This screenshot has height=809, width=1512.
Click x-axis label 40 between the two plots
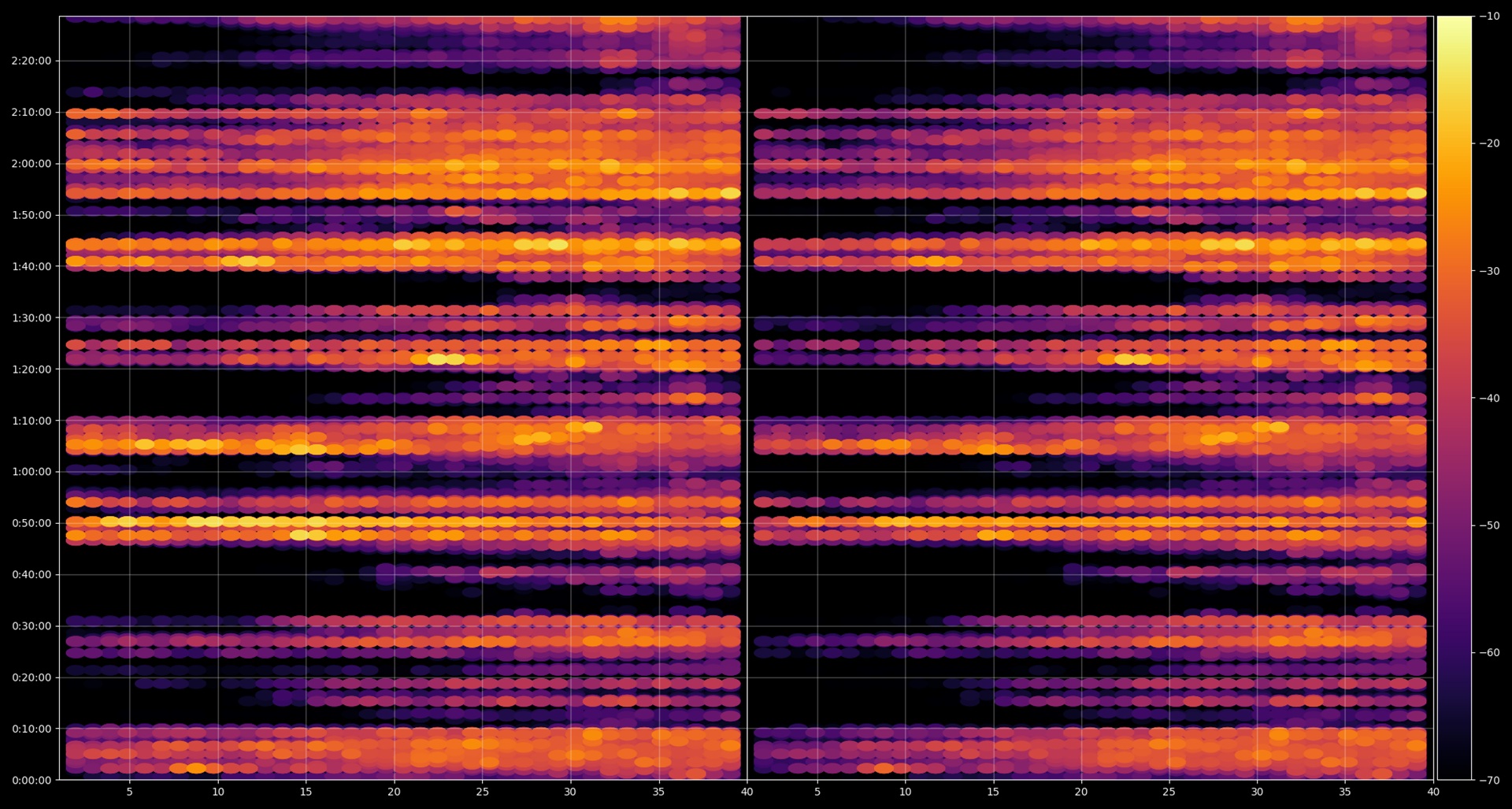[x=747, y=792]
